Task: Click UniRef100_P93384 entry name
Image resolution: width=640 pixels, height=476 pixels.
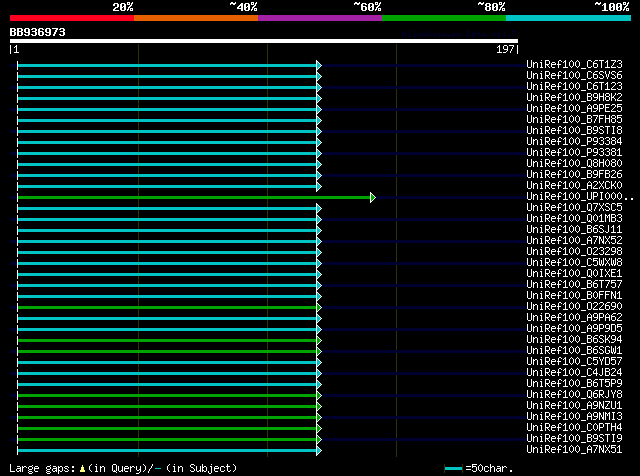Action: point(574,142)
